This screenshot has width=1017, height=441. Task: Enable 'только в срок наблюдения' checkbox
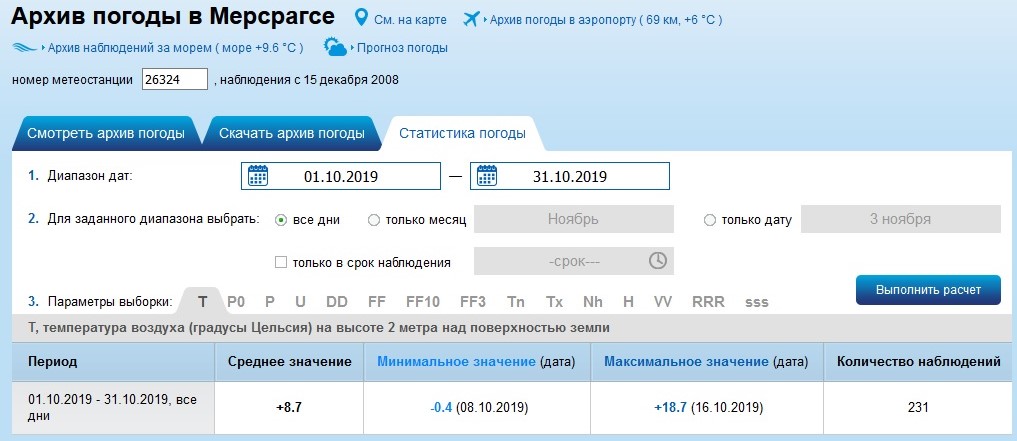tap(281, 262)
